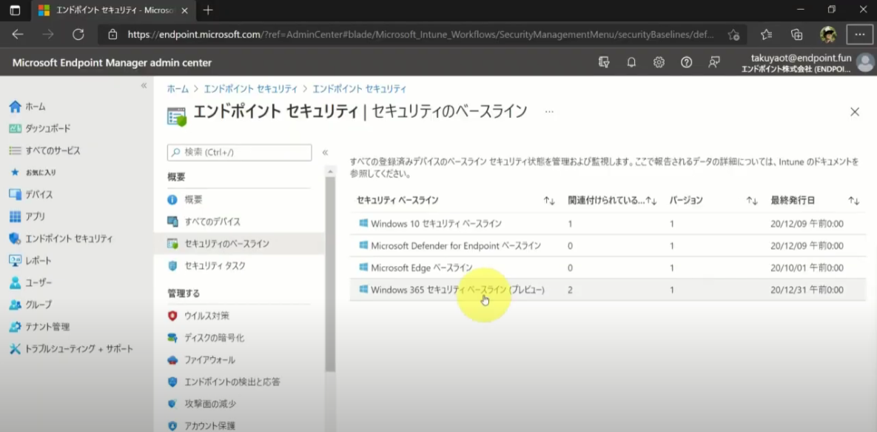This screenshot has width=877, height=432.
Task: Sort by the 最終発行日 column
Action: (853, 201)
